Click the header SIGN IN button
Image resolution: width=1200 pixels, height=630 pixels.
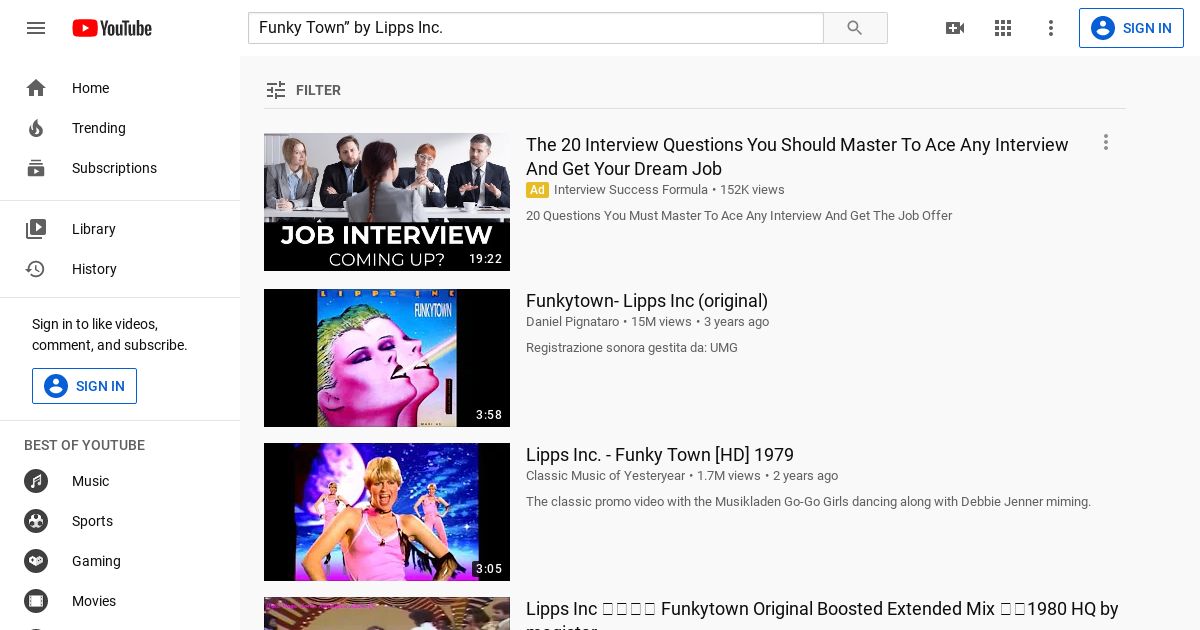click(x=1131, y=28)
